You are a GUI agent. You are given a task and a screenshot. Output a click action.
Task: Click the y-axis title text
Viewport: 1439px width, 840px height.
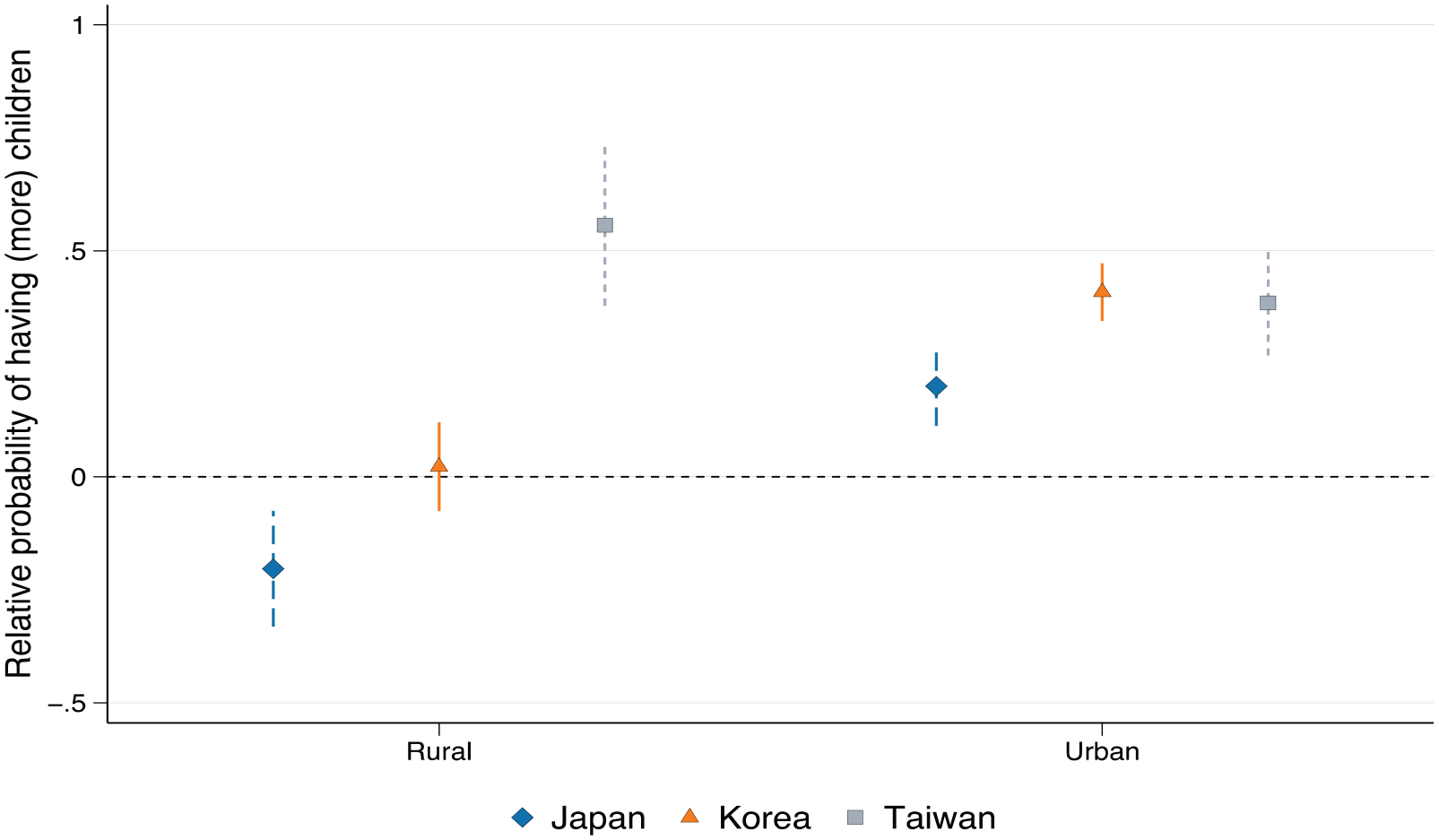pyautogui.click(x=19, y=363)
